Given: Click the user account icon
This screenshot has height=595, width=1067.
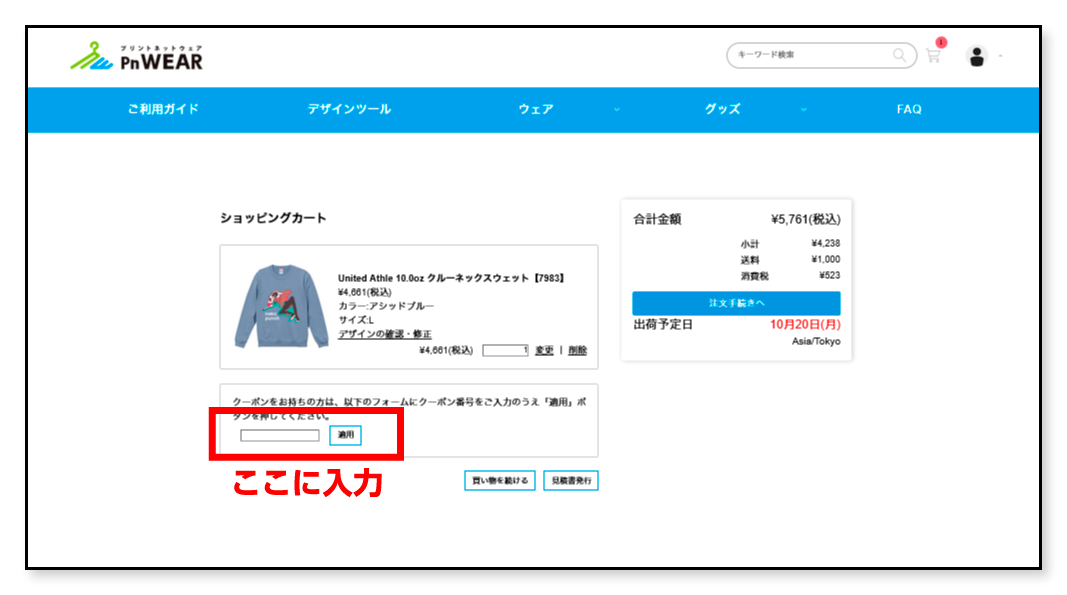Looking at the screenshot, I should (x=977, y=57).
